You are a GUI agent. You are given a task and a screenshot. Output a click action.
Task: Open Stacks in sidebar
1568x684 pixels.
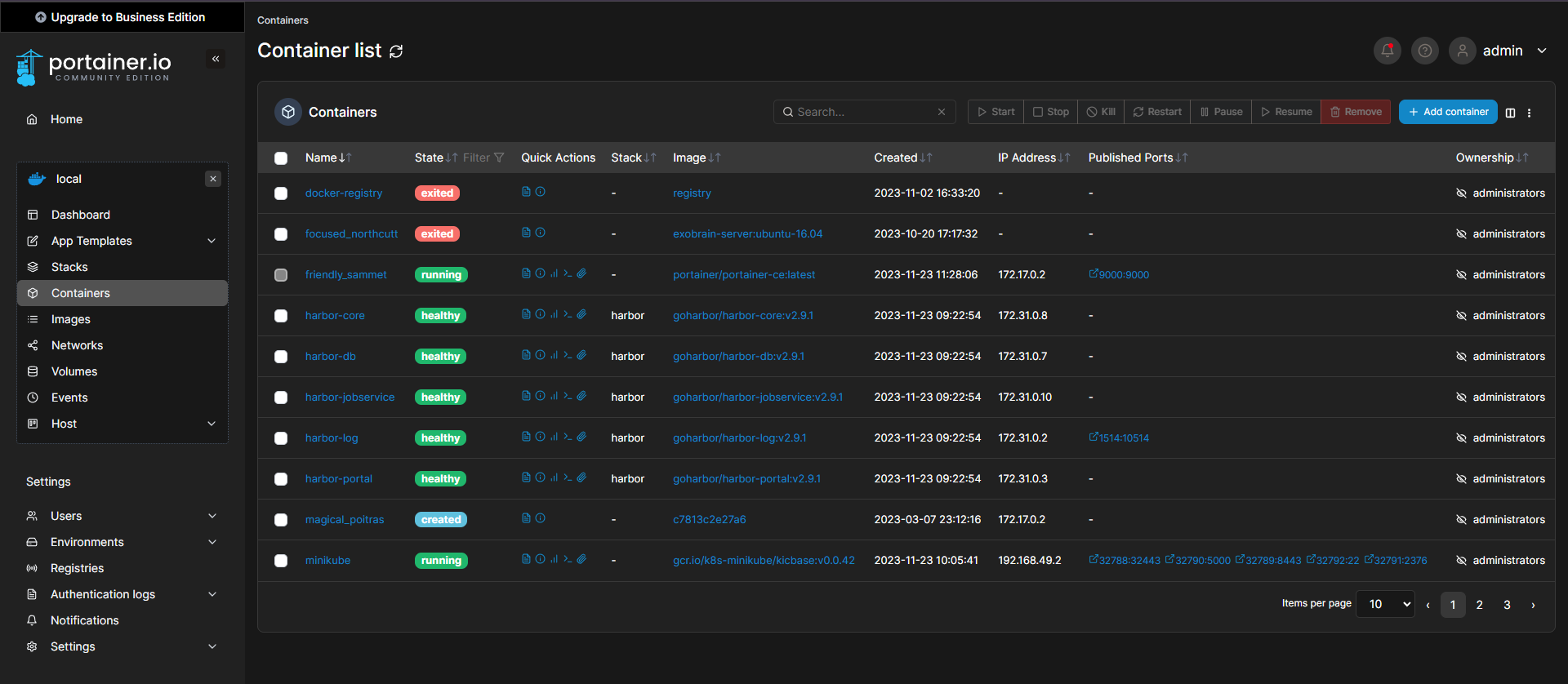click(x=122, y=267)
